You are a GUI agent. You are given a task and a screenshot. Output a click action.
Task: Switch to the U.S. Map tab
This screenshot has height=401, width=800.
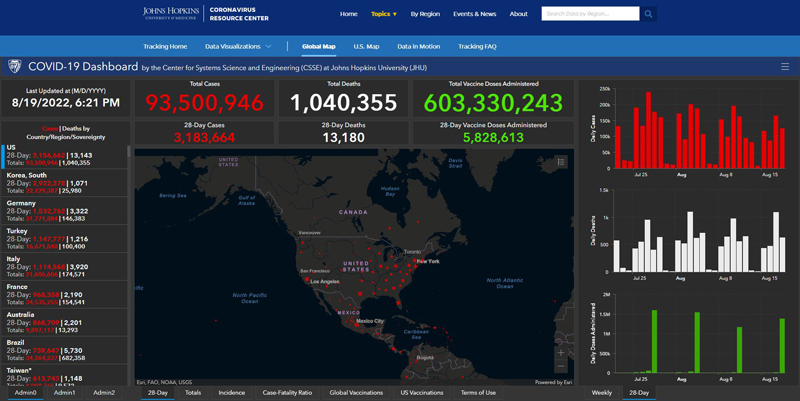[366, 46]
